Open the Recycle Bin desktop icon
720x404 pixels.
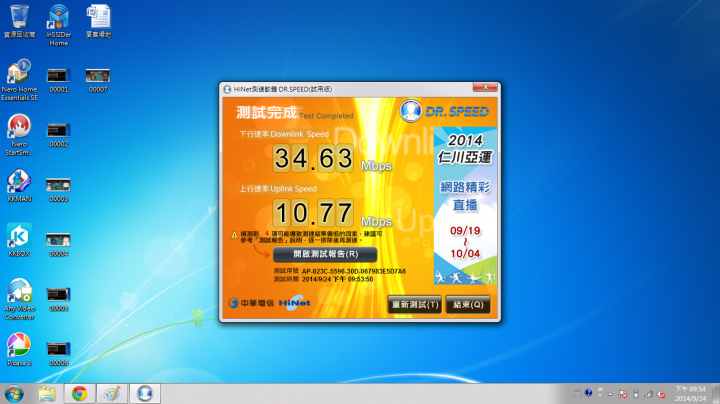coord(19,21)
